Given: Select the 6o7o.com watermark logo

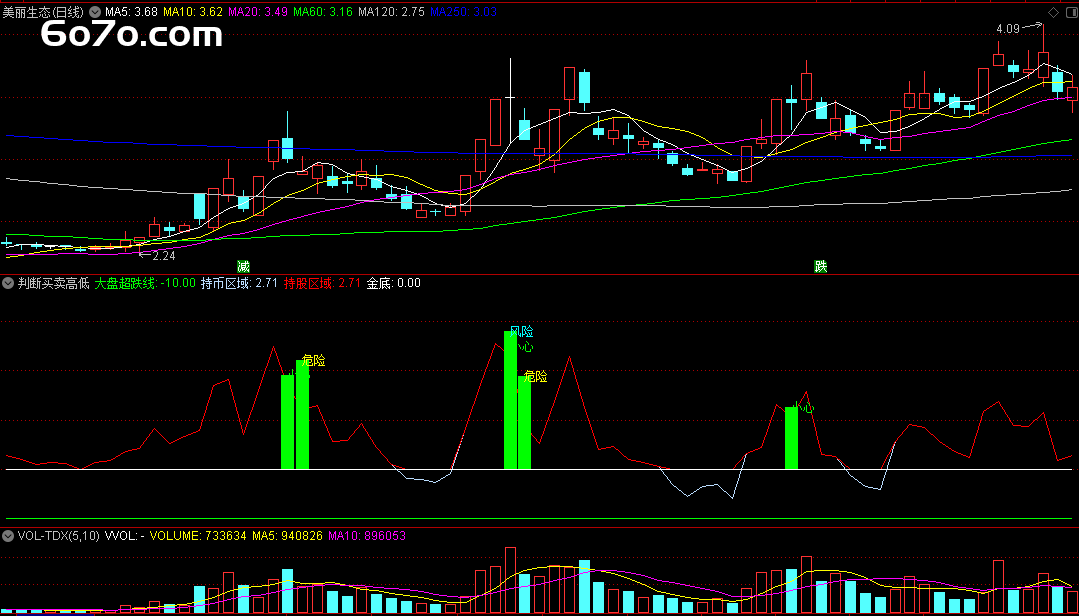Looking at the screenshot, I should (131, 37).
